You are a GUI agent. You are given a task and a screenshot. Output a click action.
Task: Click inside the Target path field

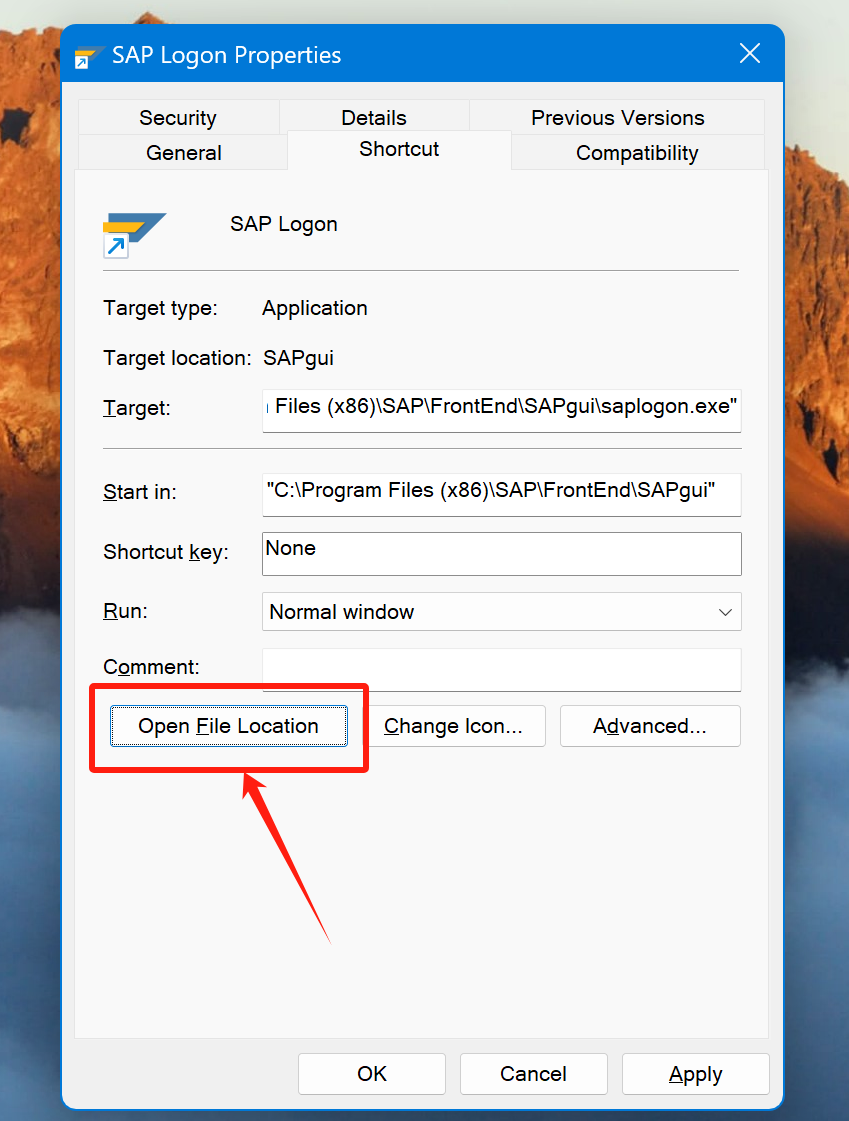point(500,411)
